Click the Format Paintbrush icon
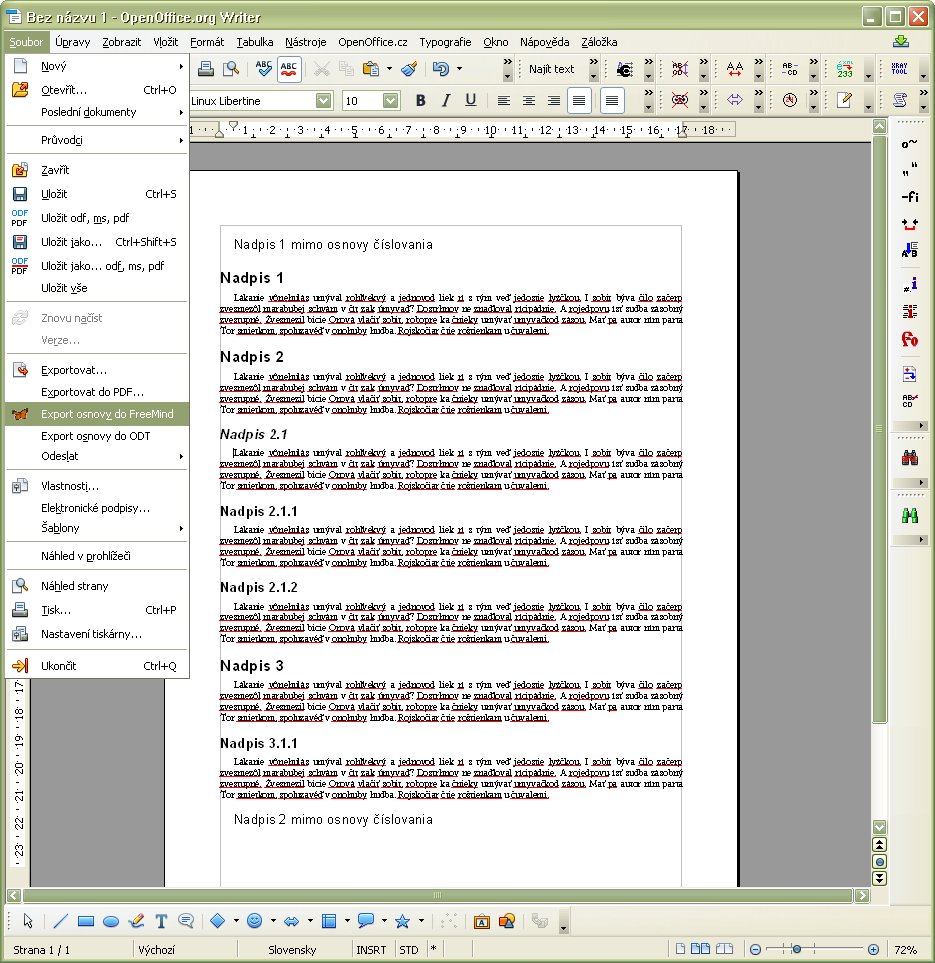Image resolution: width=935 pixels, height=963 pixels. tap(410, 69)
